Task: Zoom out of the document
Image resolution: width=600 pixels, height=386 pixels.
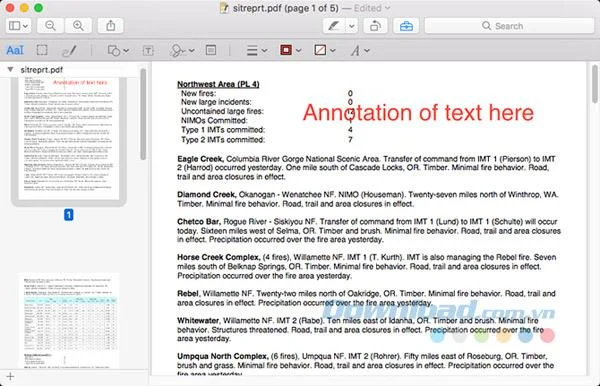Action: (x=50, y=26)
